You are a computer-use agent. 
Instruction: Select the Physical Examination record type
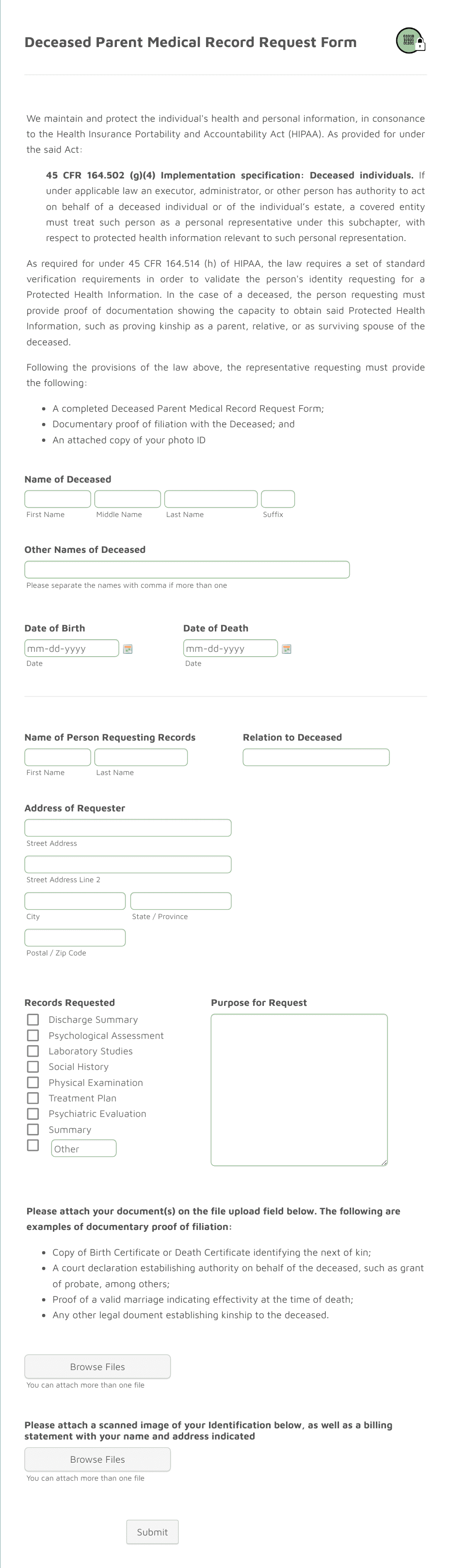33,1082
